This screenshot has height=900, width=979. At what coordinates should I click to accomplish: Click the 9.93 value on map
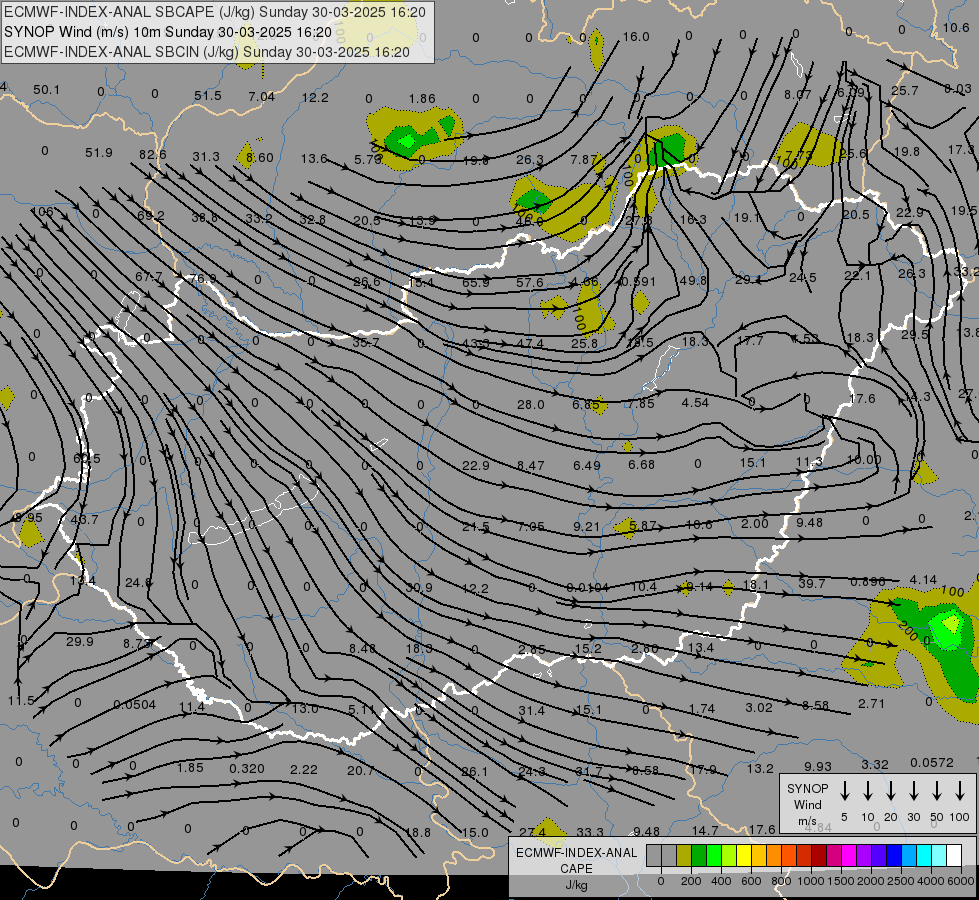[818, 766]
